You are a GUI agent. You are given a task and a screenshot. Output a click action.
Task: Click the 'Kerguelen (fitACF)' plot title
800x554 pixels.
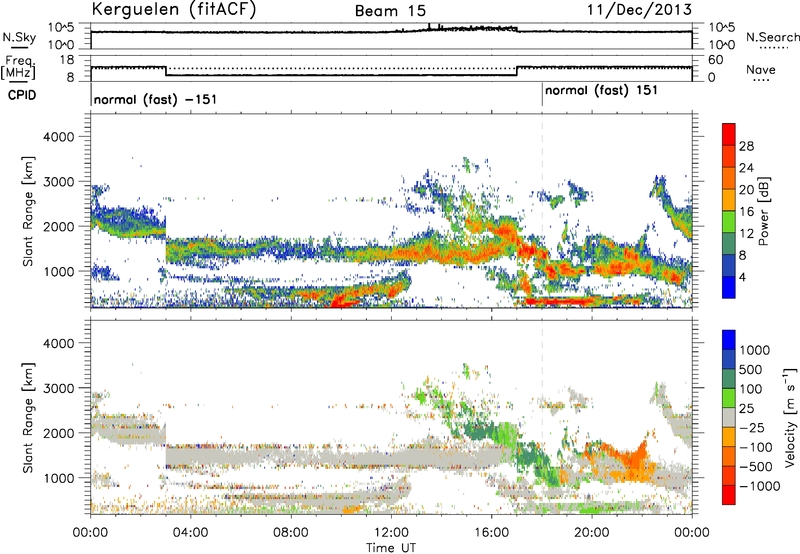point(173,10)
